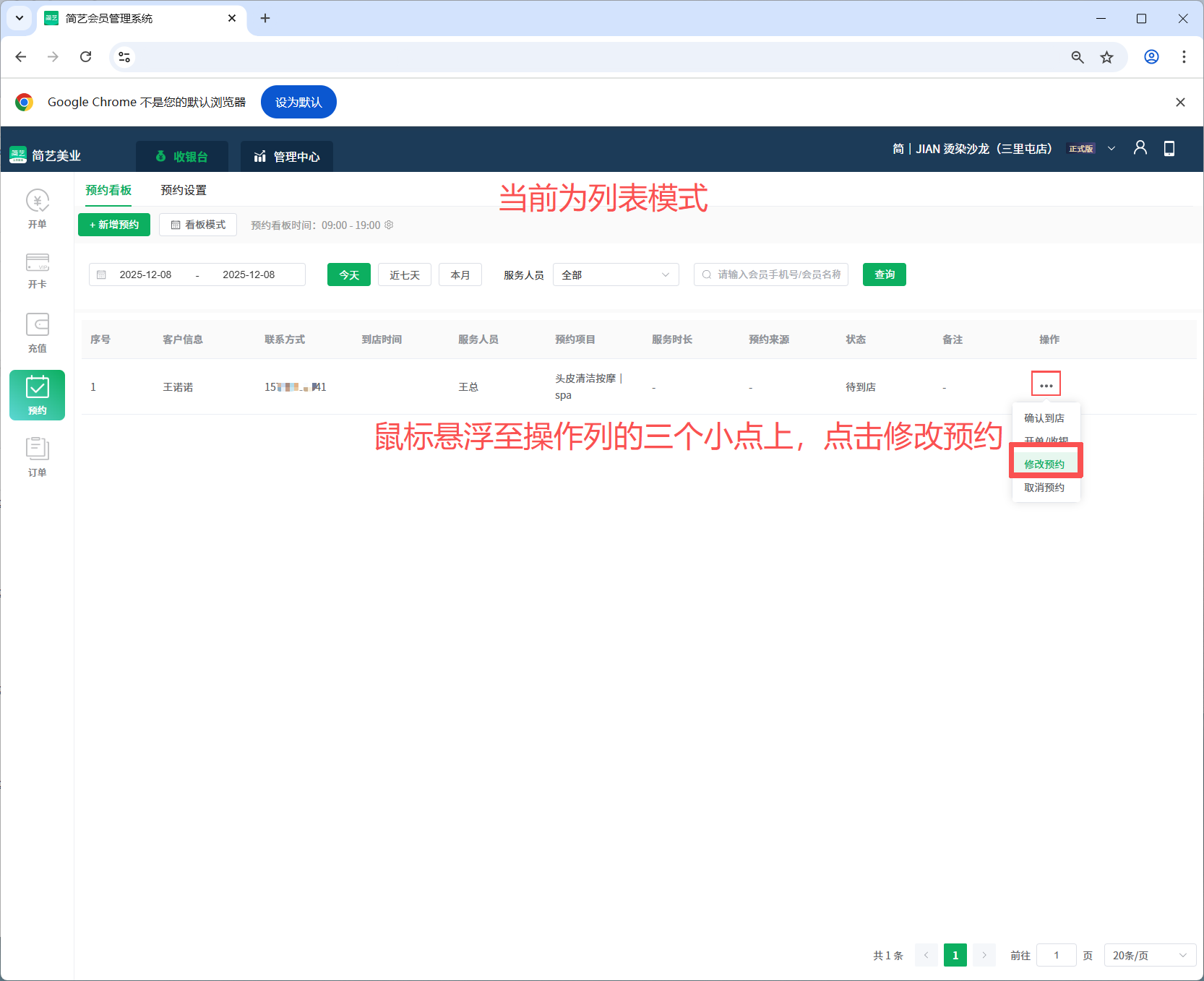Expand the dropdown next to 正式版 badge
The width and height of the screenshot is (1204, 981).
(1112, 148)
